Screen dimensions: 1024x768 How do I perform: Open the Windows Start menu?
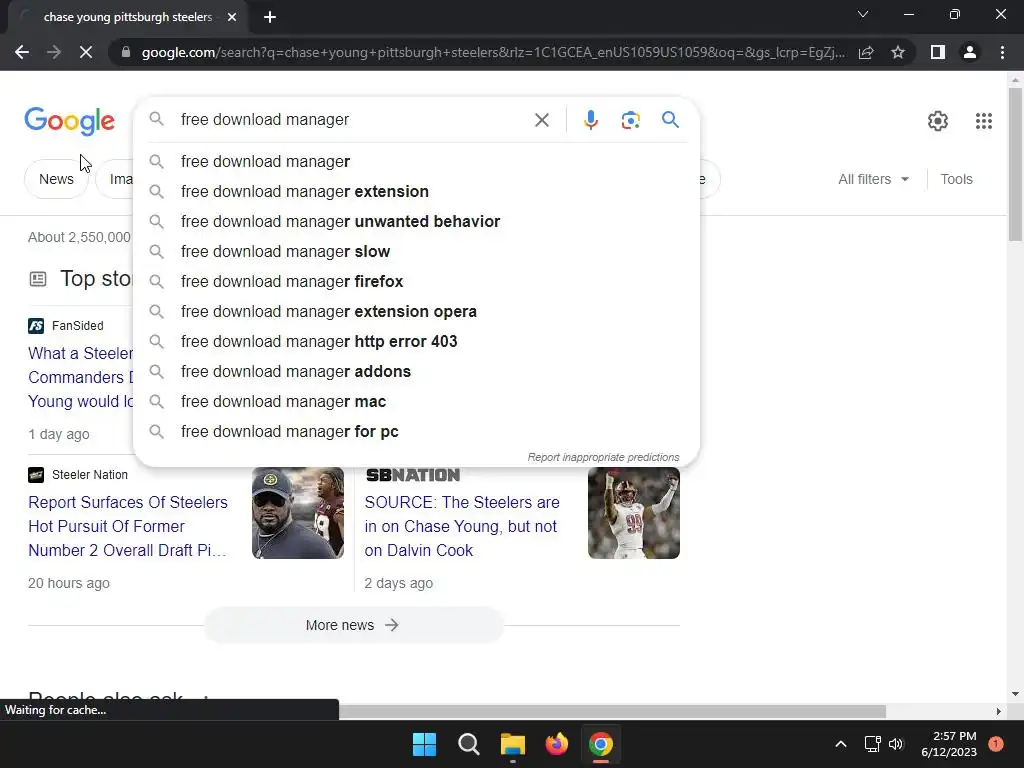click(424, 744)
